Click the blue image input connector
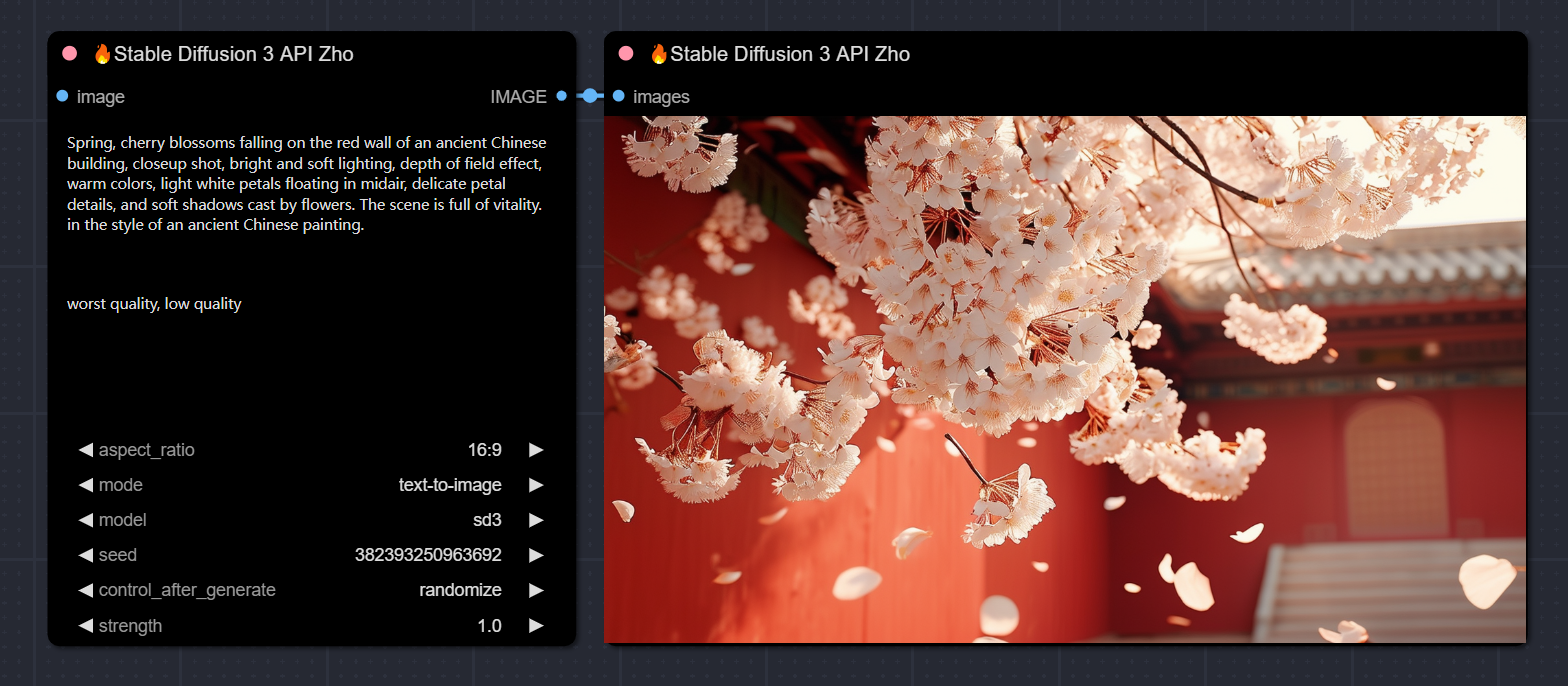This screenshot has width=1568, height=686. [62, 97]
